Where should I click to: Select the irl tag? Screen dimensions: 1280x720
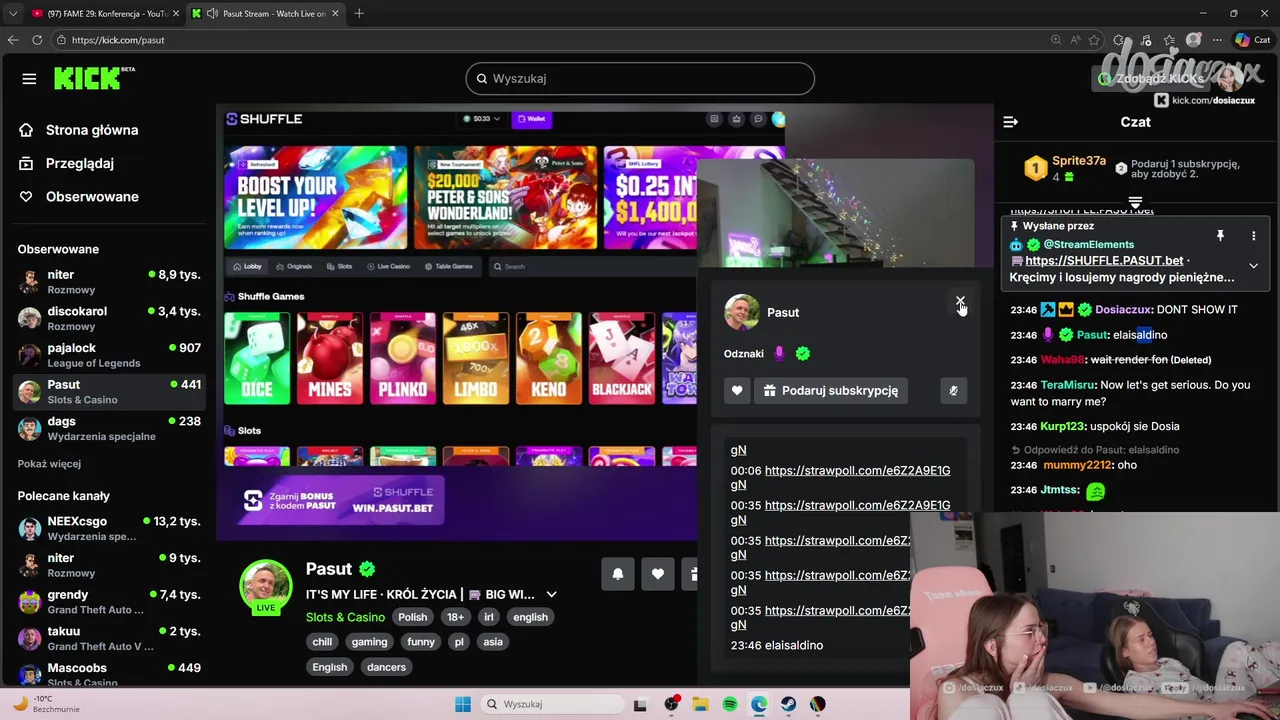(x=489, y=617)
